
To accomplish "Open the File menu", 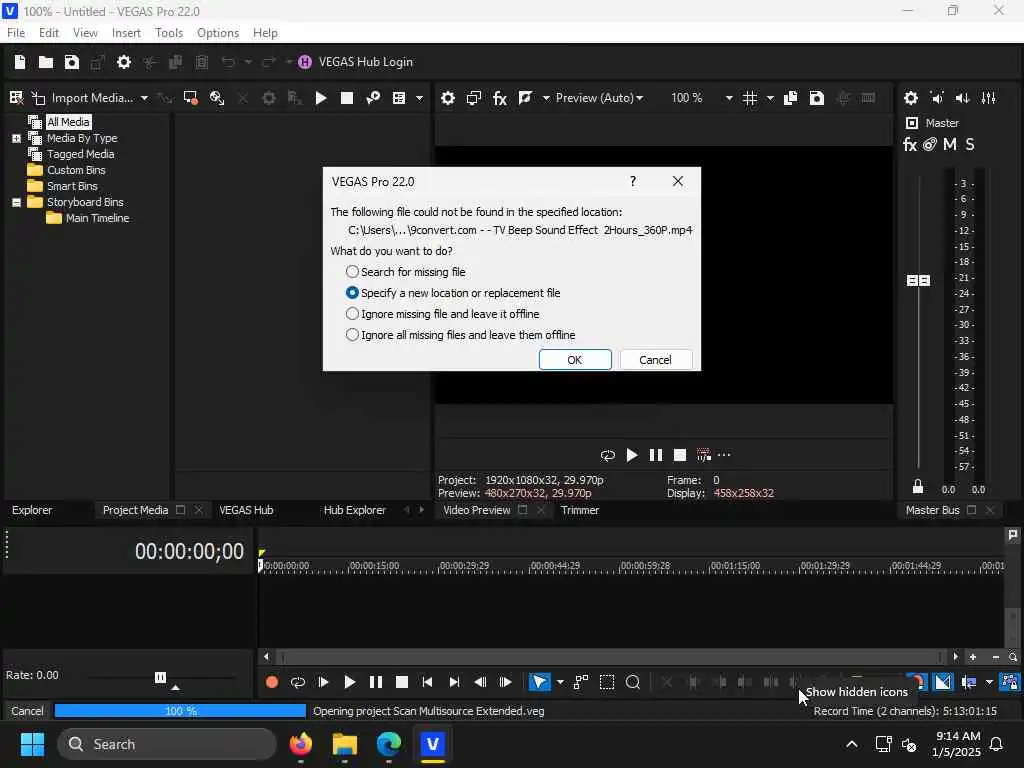I will 16,33.
